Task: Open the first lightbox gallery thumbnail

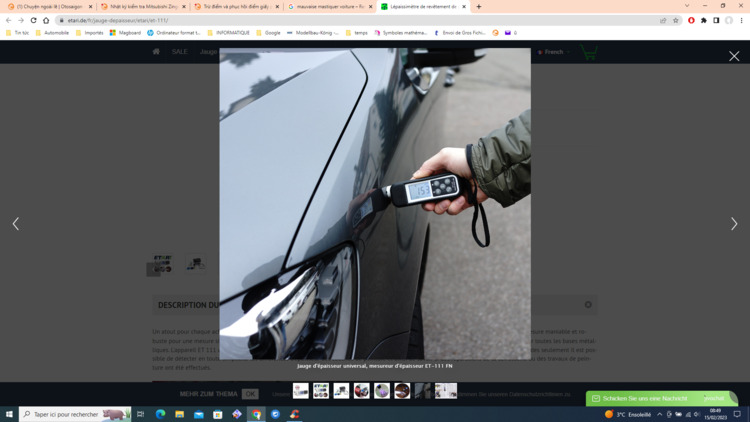Action: 300,390
